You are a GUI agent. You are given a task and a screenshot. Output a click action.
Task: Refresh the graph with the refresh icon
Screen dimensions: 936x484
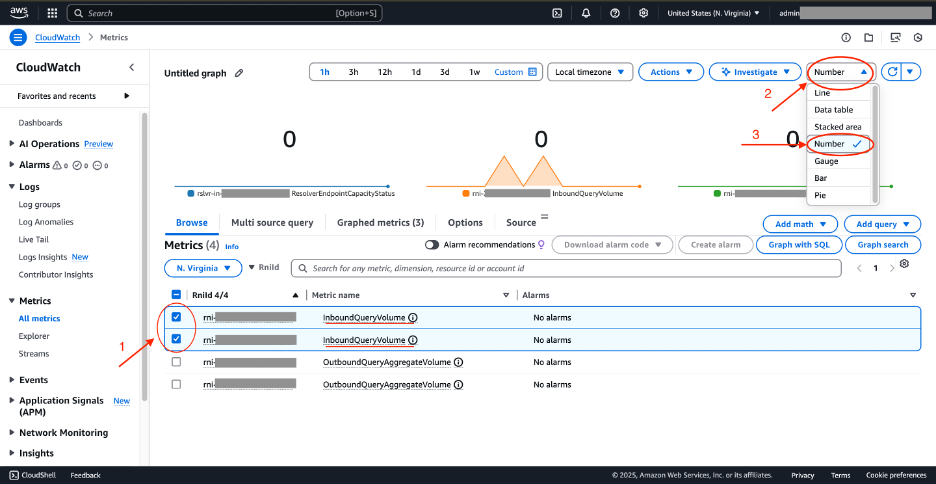coord(892,72)
